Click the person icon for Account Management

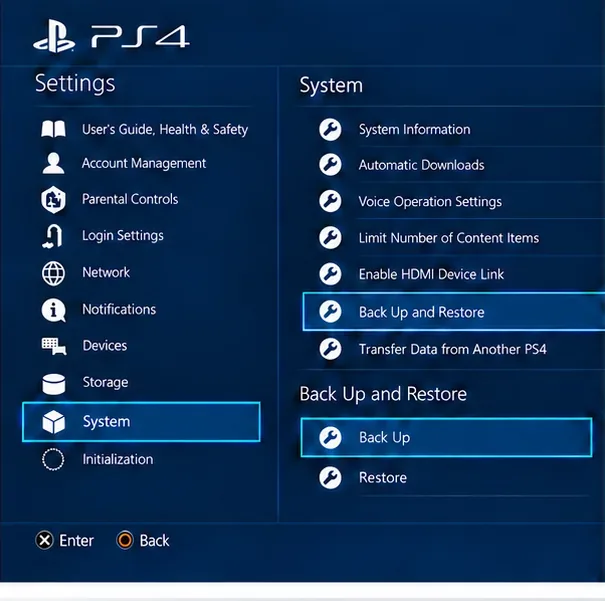coord(53,163)
